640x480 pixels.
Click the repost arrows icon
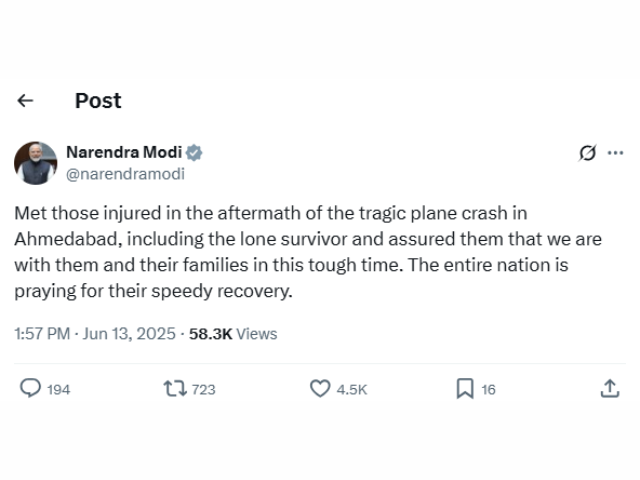175,389
